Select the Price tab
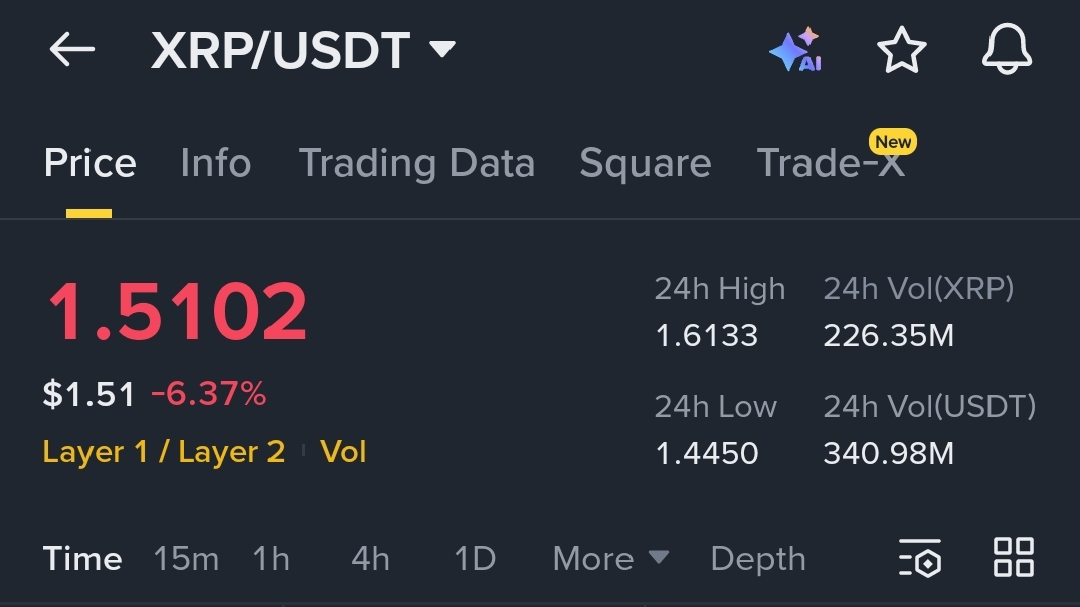This screenshot has width=1080, height=607. pos(90,163)
